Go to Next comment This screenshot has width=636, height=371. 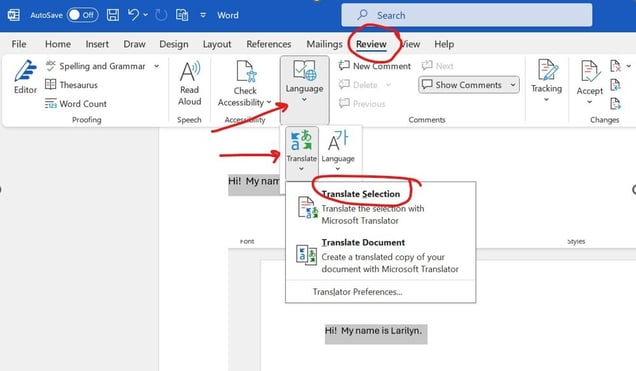(x=437, y=66)
